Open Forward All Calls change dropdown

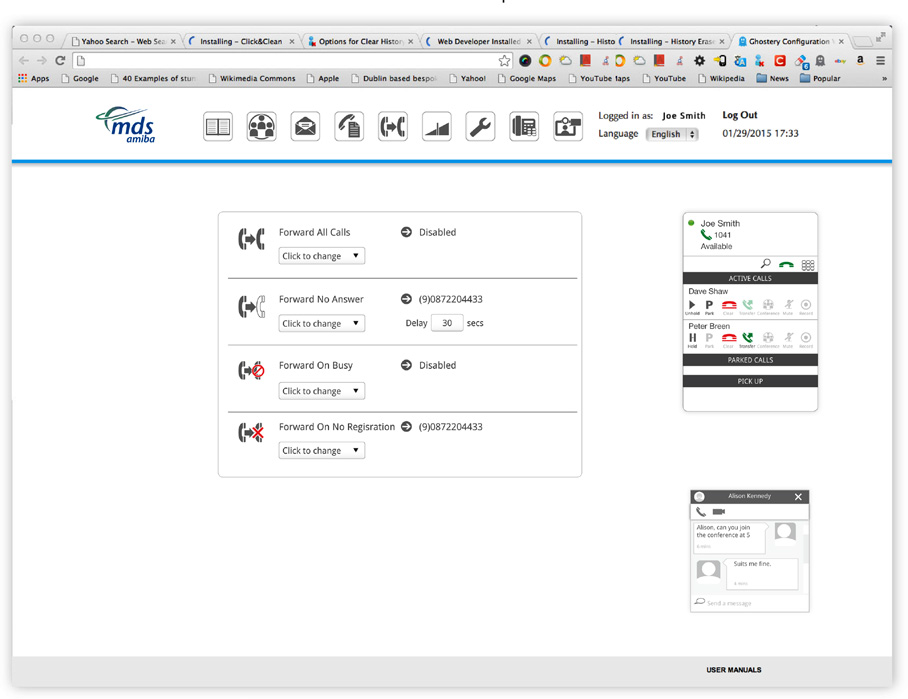[322, 256]
